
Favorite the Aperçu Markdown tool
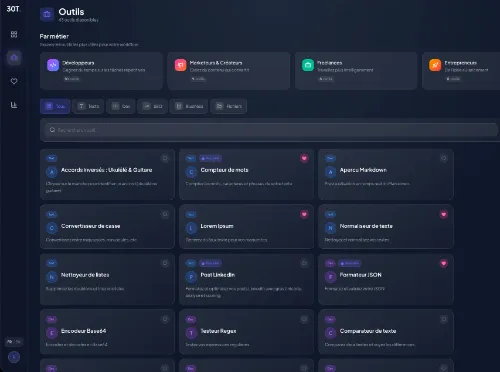click(443, 158)
